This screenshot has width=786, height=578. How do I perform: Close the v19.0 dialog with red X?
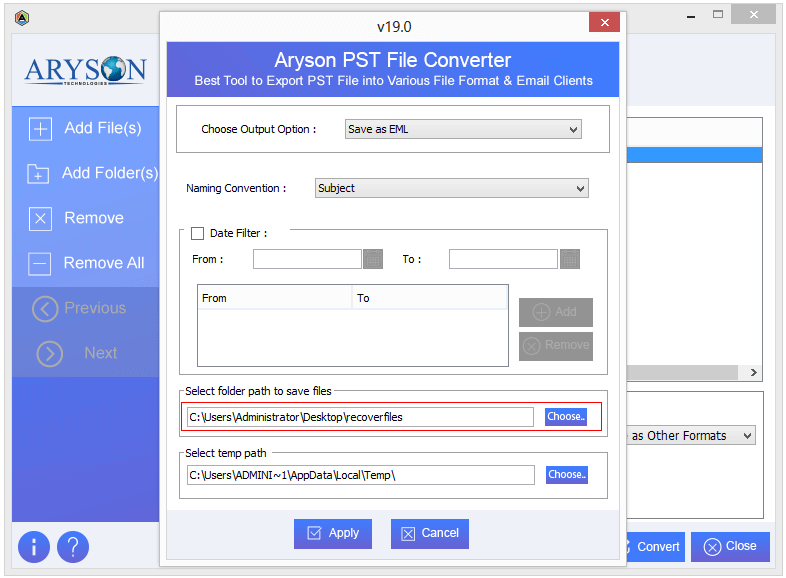coord(605,22)
